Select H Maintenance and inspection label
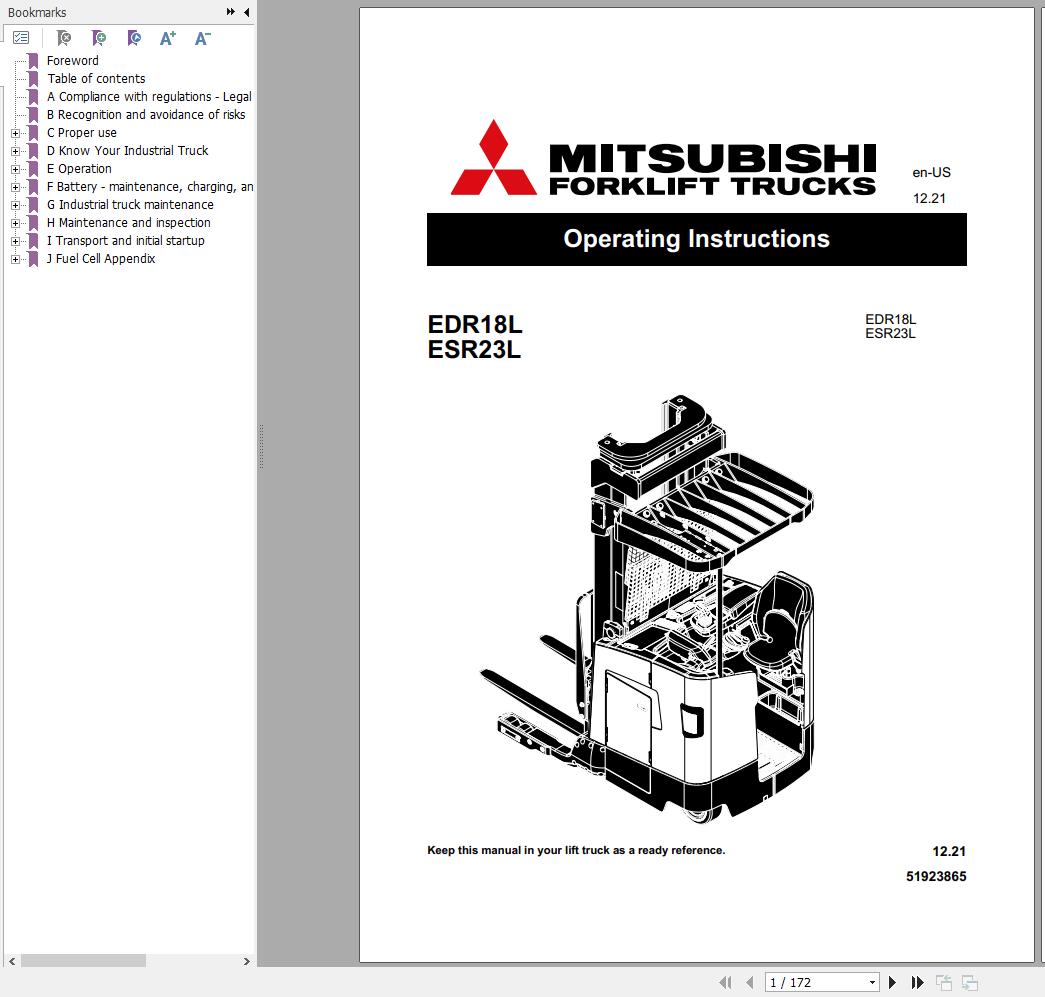1045x997 pixels. tap(129, 223)
